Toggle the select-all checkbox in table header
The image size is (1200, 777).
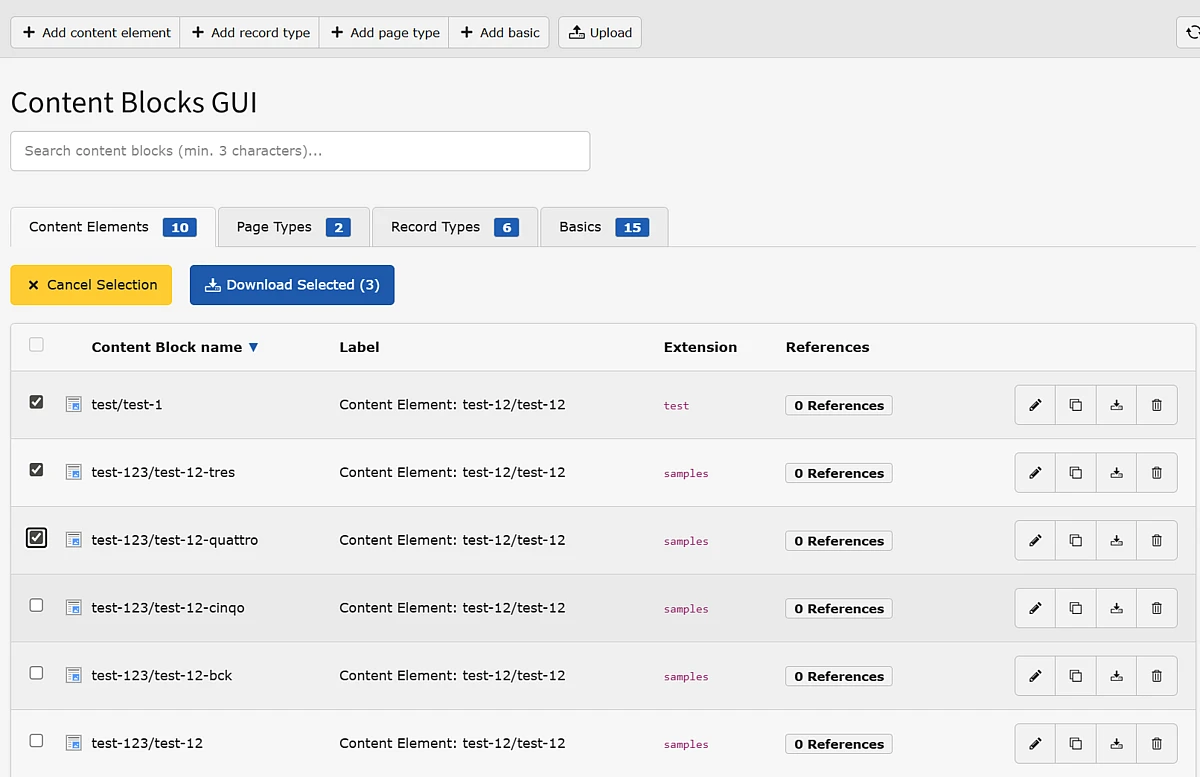[37, 345]
